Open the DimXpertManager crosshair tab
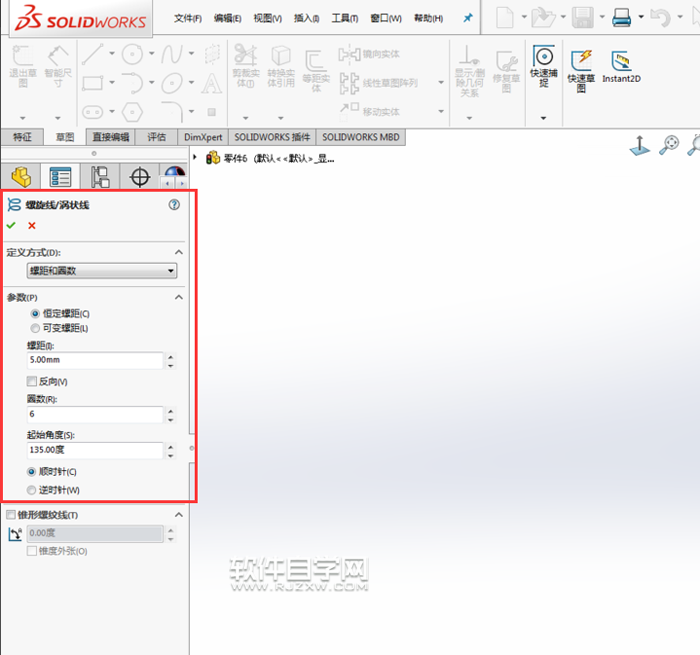 140,177
